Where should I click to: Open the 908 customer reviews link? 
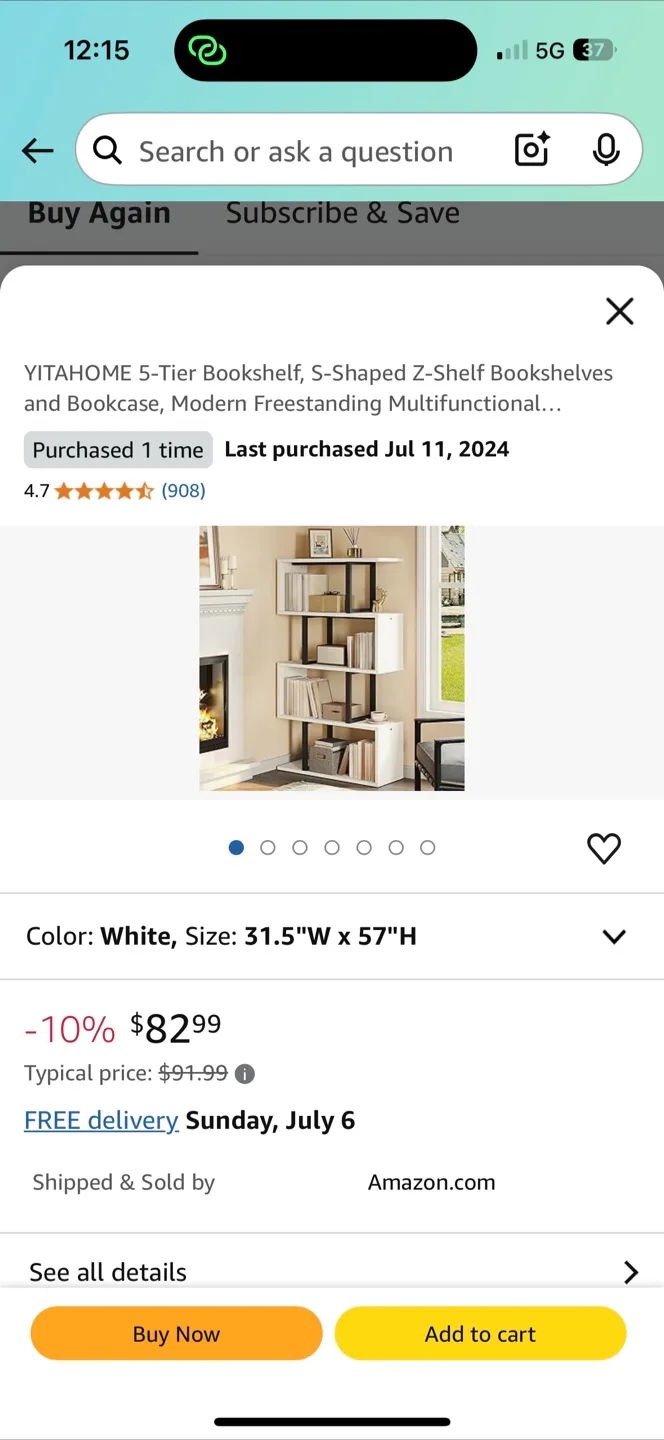[x=183, y=490]
